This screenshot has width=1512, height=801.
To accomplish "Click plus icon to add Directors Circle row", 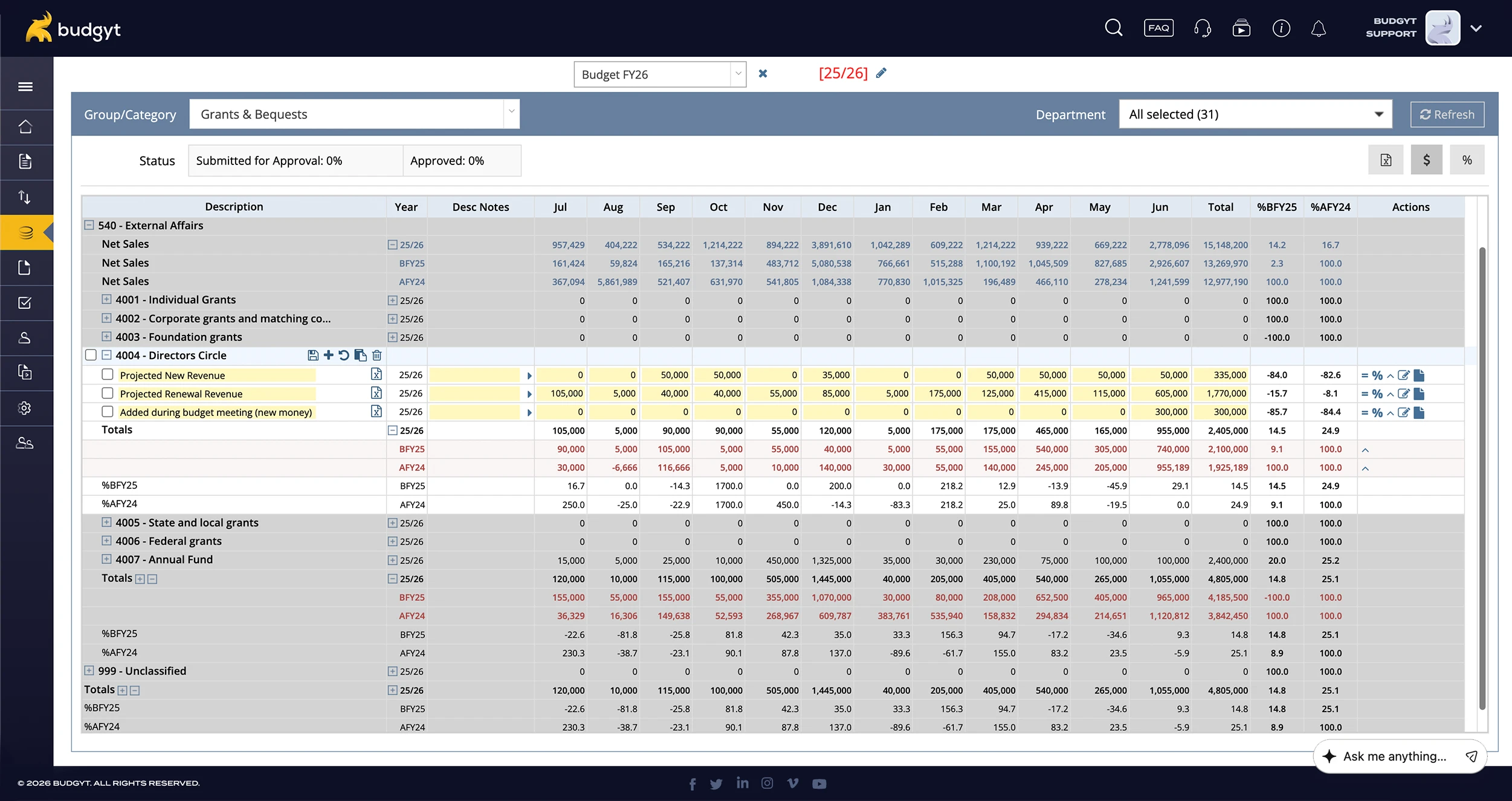I will 328,355.
